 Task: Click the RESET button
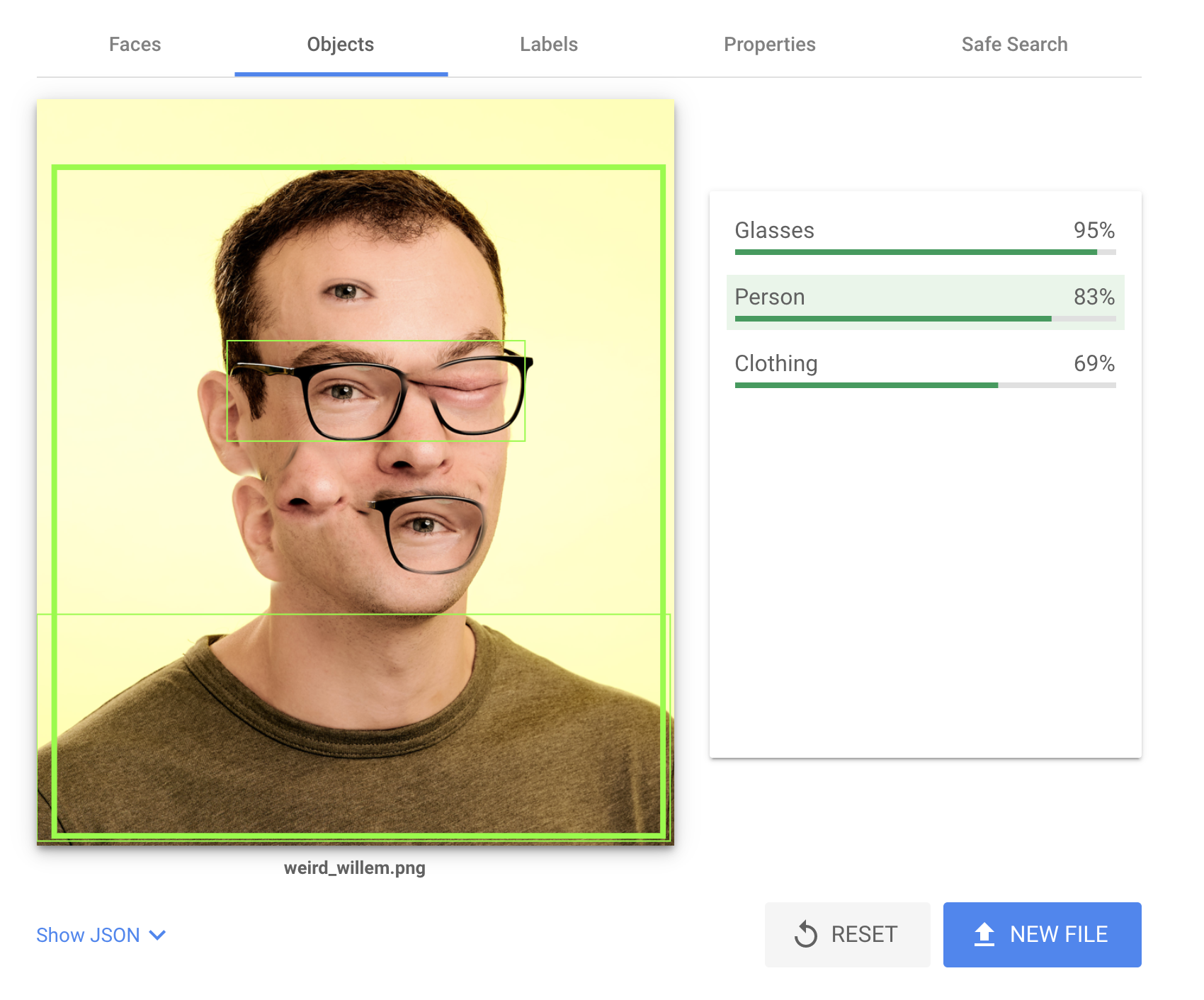pyautogui.click(x=847, y=934)
